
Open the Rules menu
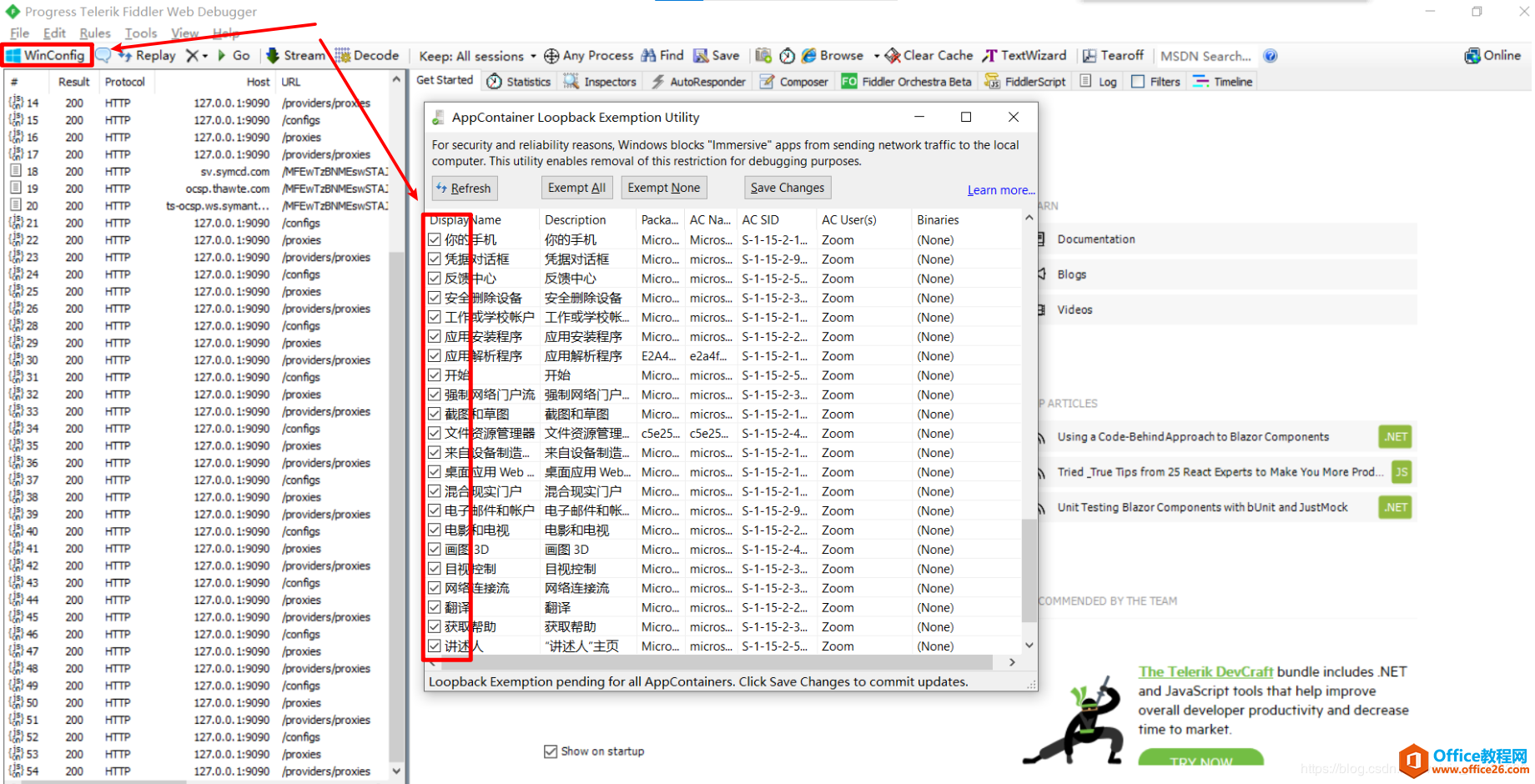[x=95, y=33]
